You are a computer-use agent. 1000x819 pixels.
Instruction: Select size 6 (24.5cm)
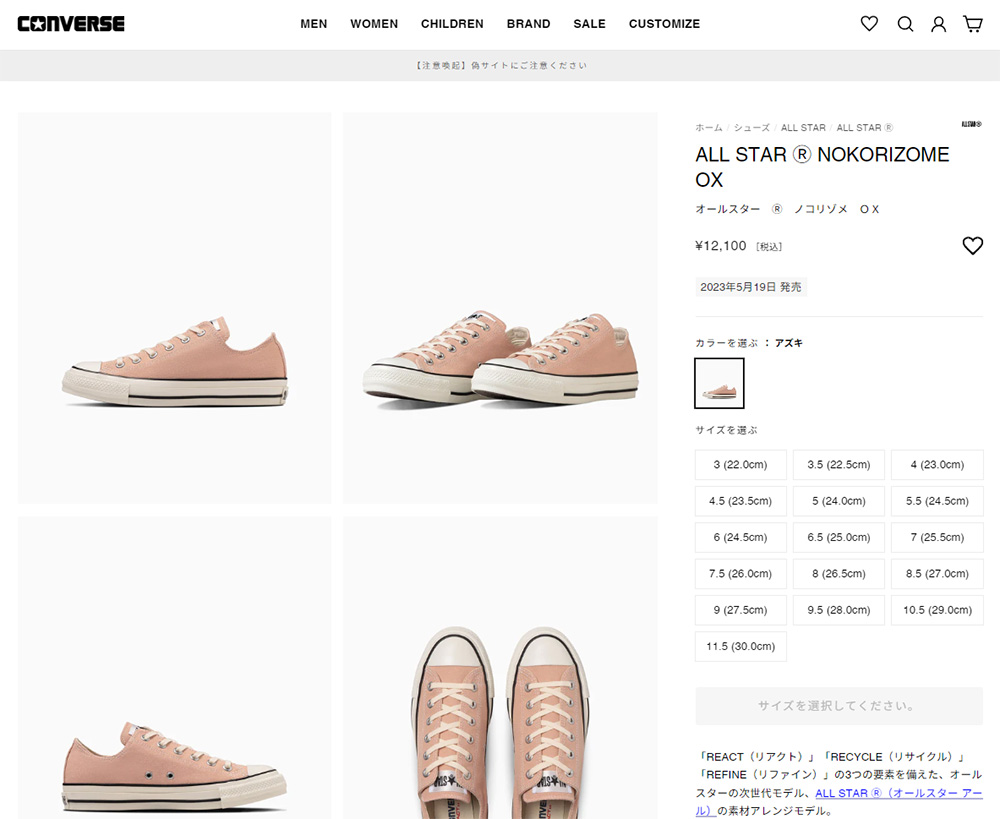tap(740, 537)
